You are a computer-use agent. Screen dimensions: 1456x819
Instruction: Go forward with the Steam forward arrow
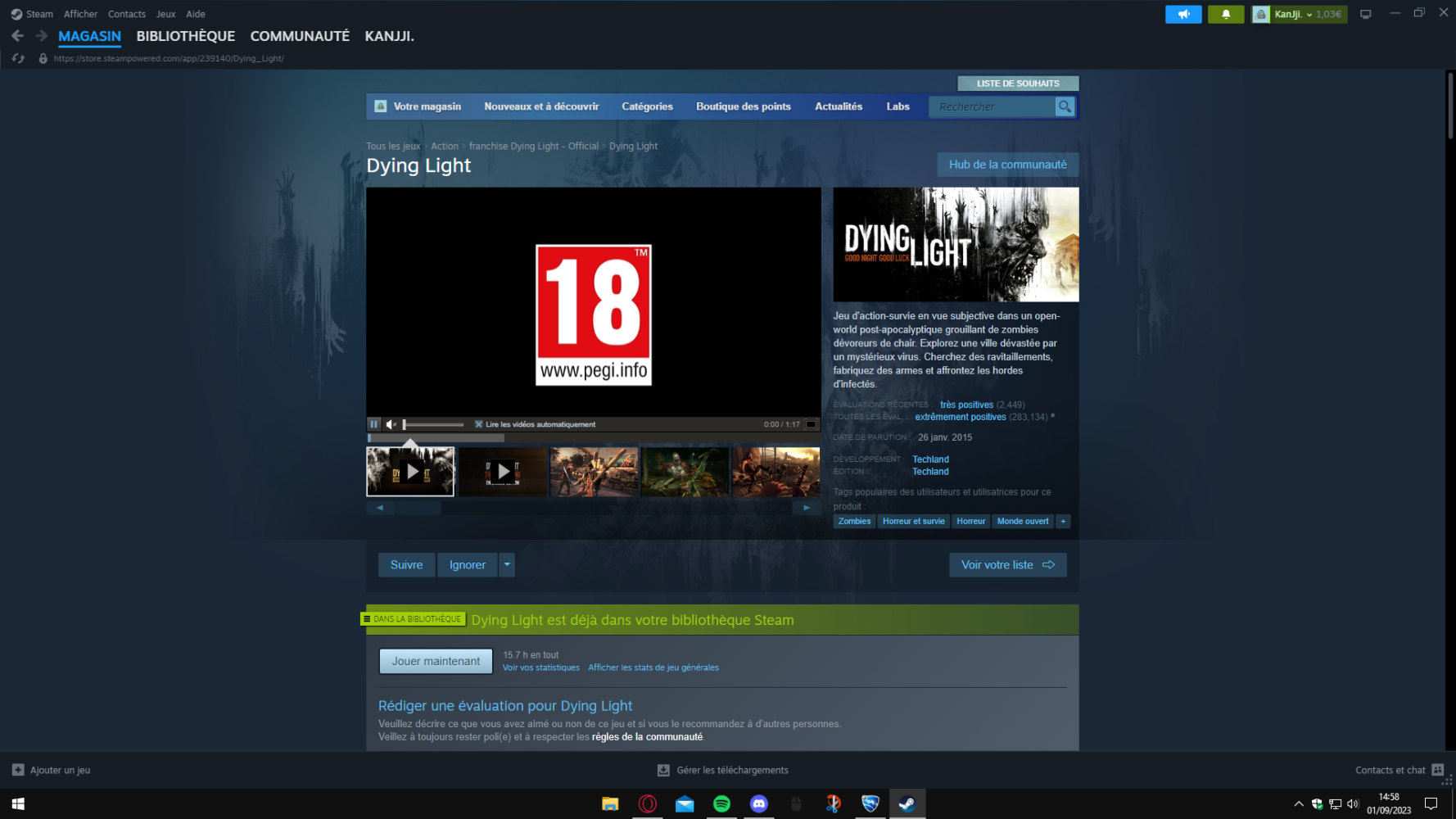[41, 36]
